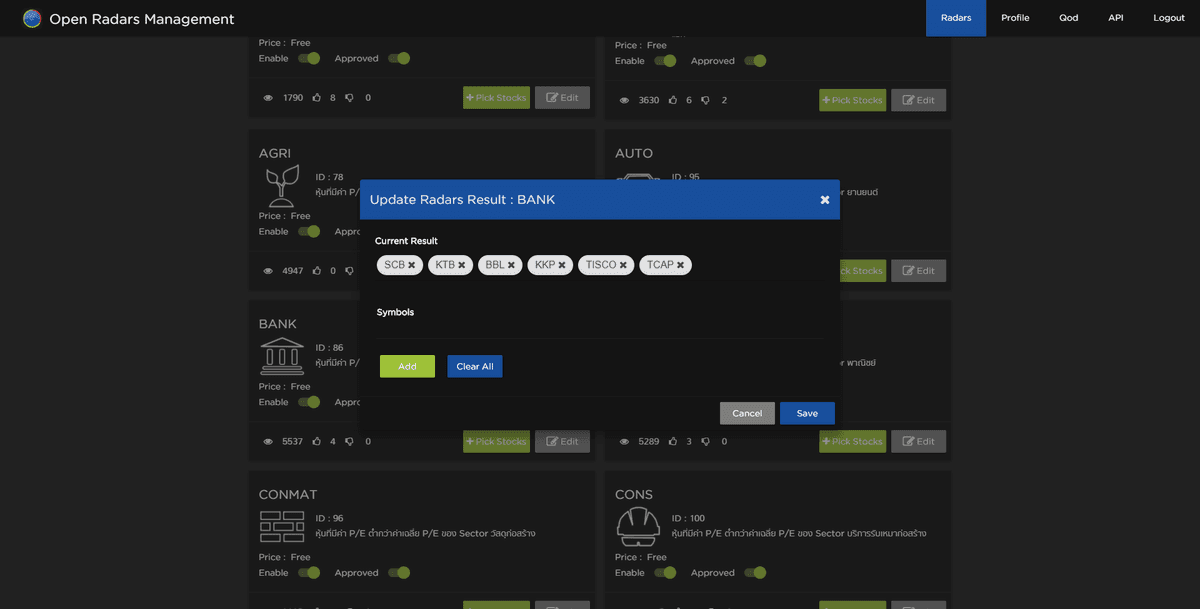
Task: Click the Clear All button
Action: coord(475,367)
